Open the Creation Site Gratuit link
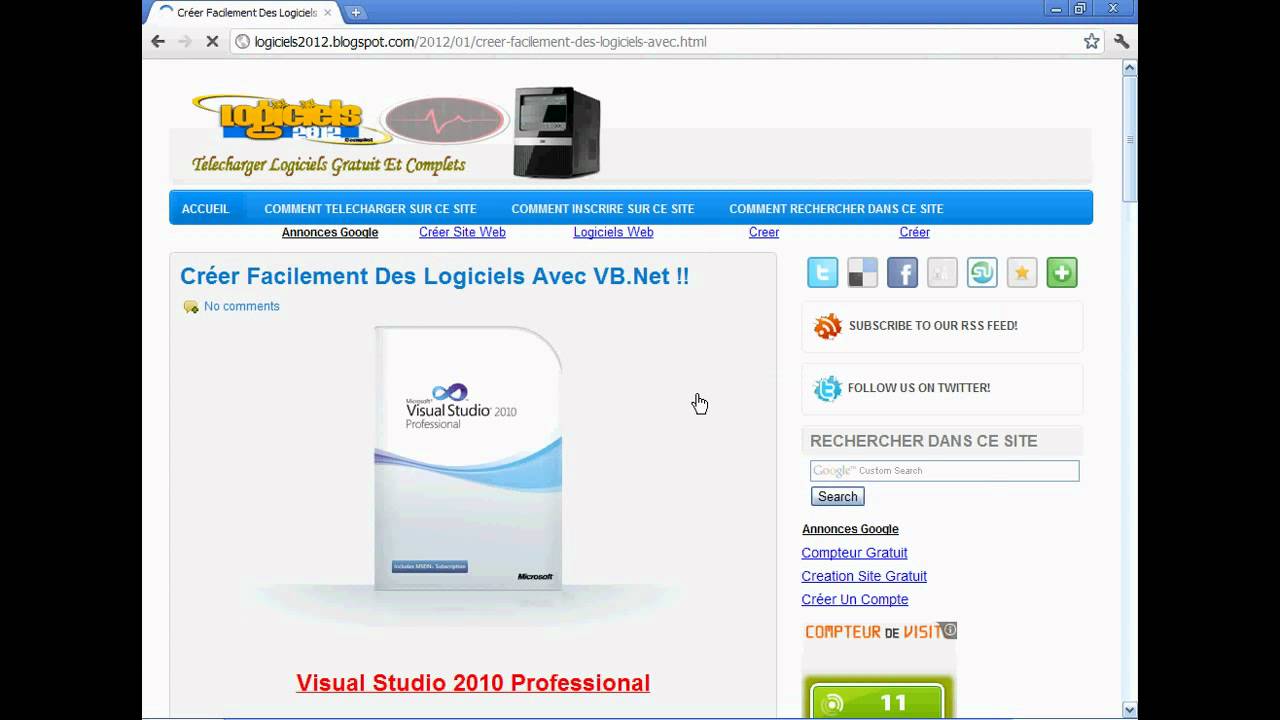 point(864,576)
